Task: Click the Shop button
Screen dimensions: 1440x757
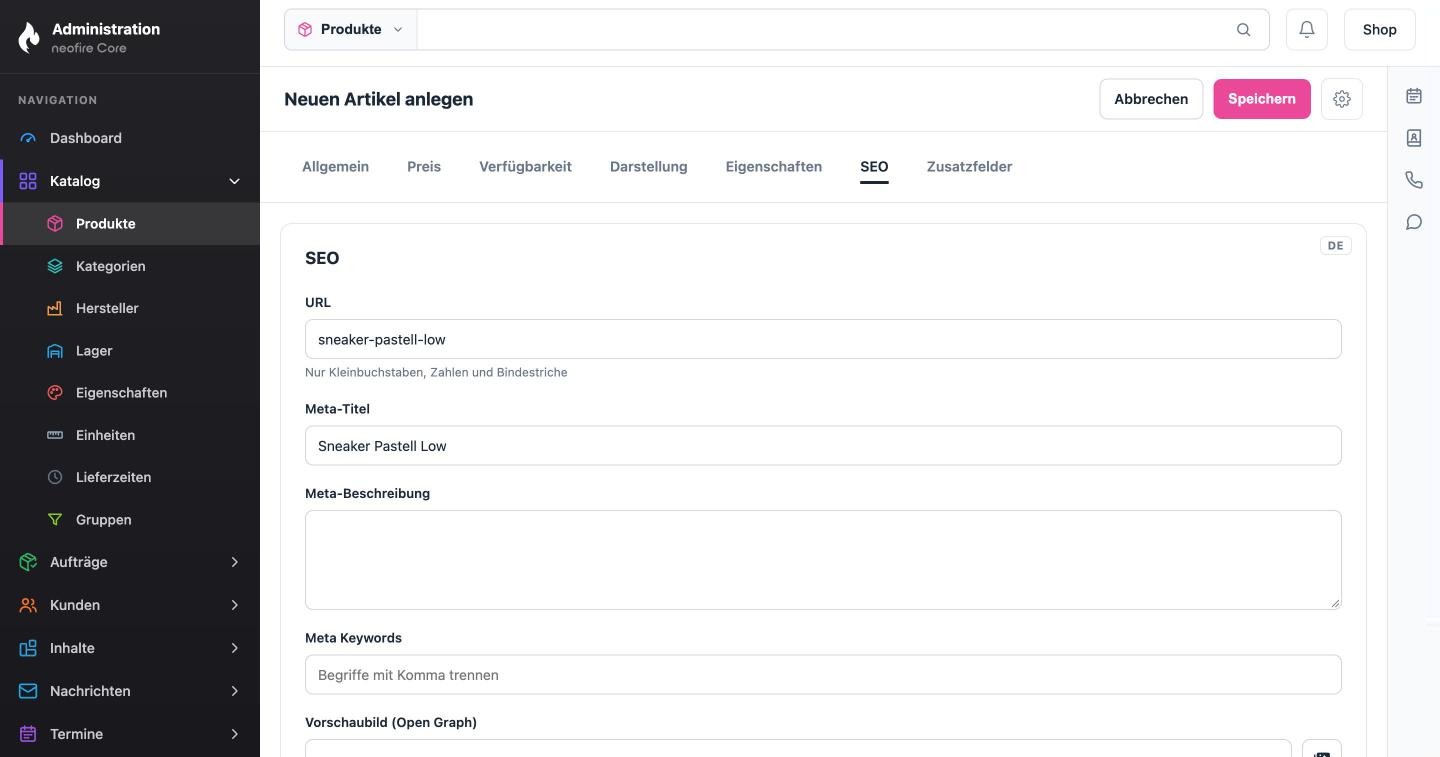Action: (1379, 30)
